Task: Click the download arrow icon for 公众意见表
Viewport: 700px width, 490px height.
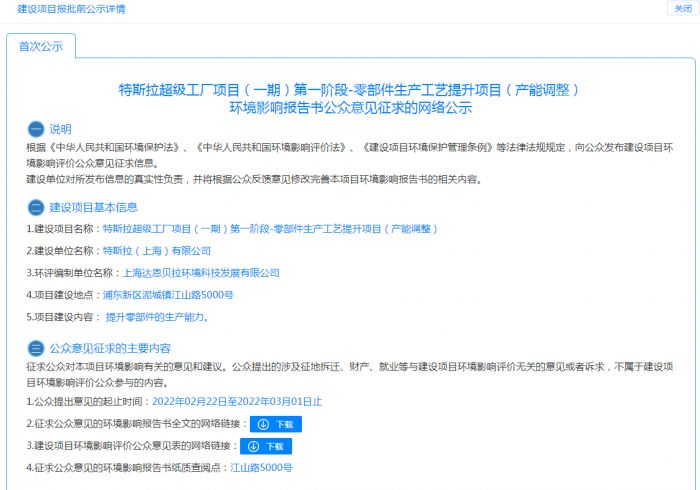Action: 254,446
